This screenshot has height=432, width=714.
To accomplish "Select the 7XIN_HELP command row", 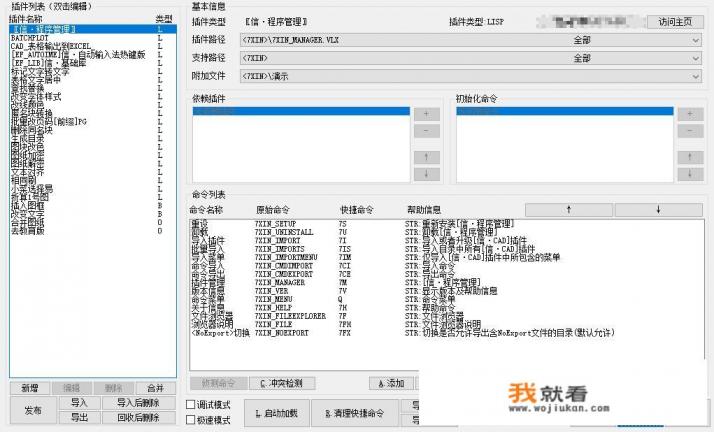I will (x=446, y=308).
